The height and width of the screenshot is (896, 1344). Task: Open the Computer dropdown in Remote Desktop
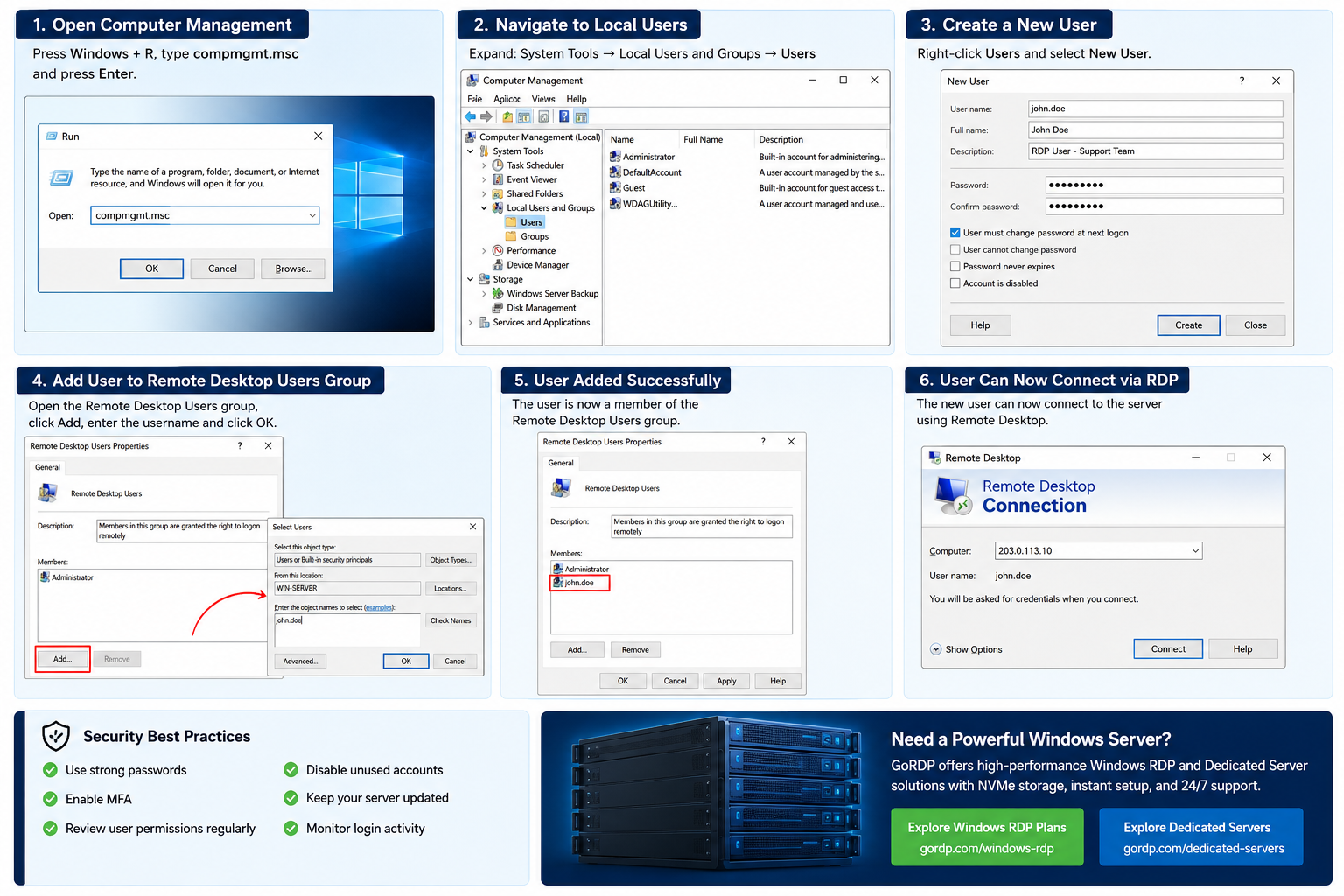pyautogui.click(x=1195, y=550)
